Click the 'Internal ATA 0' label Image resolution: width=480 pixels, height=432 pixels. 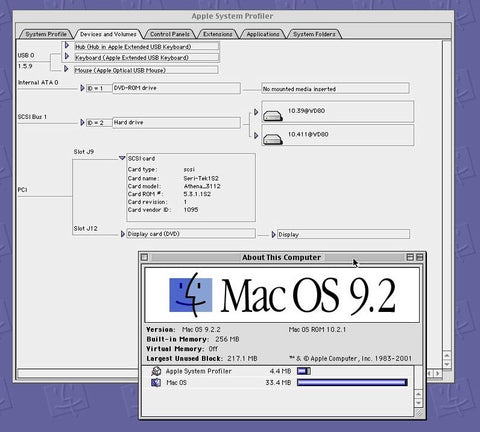pos(38,82)
